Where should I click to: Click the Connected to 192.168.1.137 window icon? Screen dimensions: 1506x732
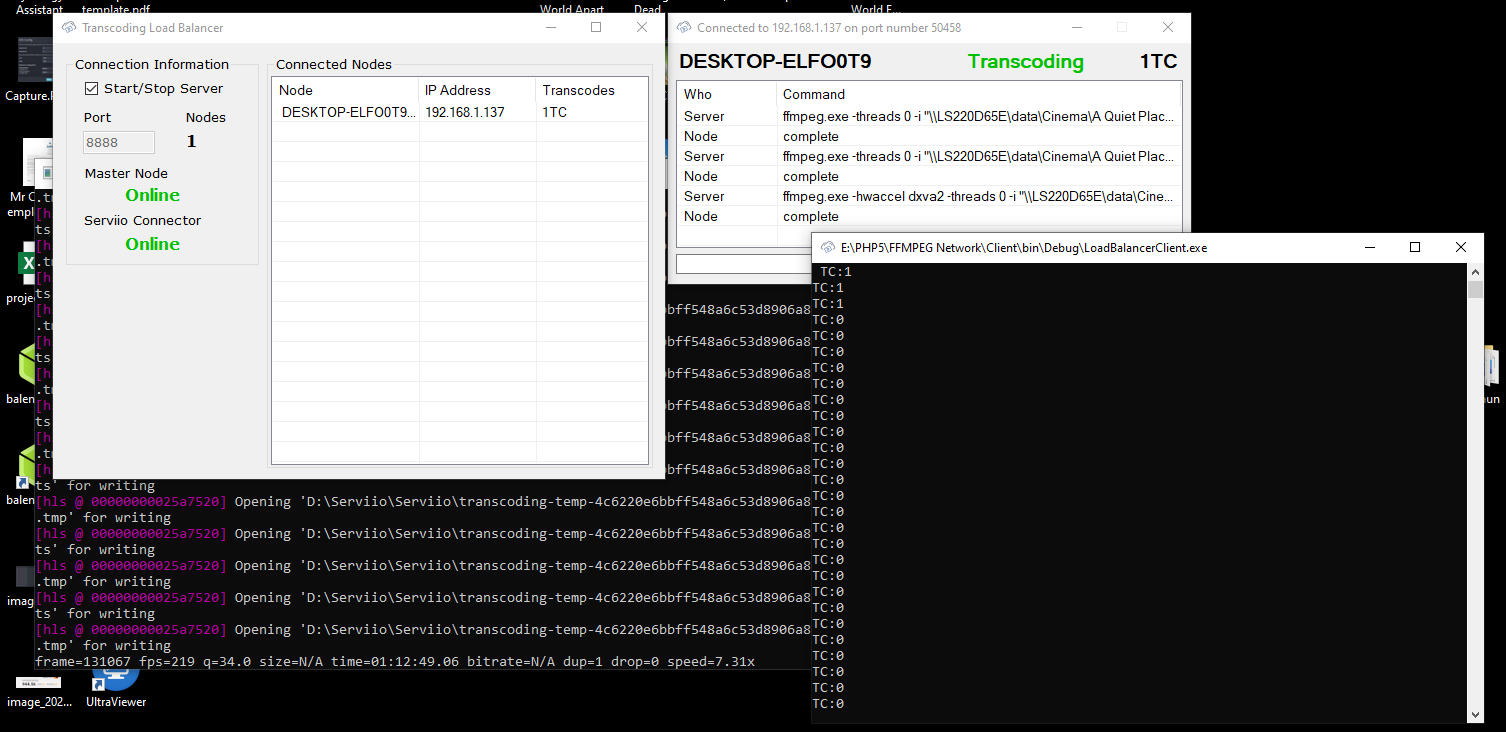click(684, 28)
